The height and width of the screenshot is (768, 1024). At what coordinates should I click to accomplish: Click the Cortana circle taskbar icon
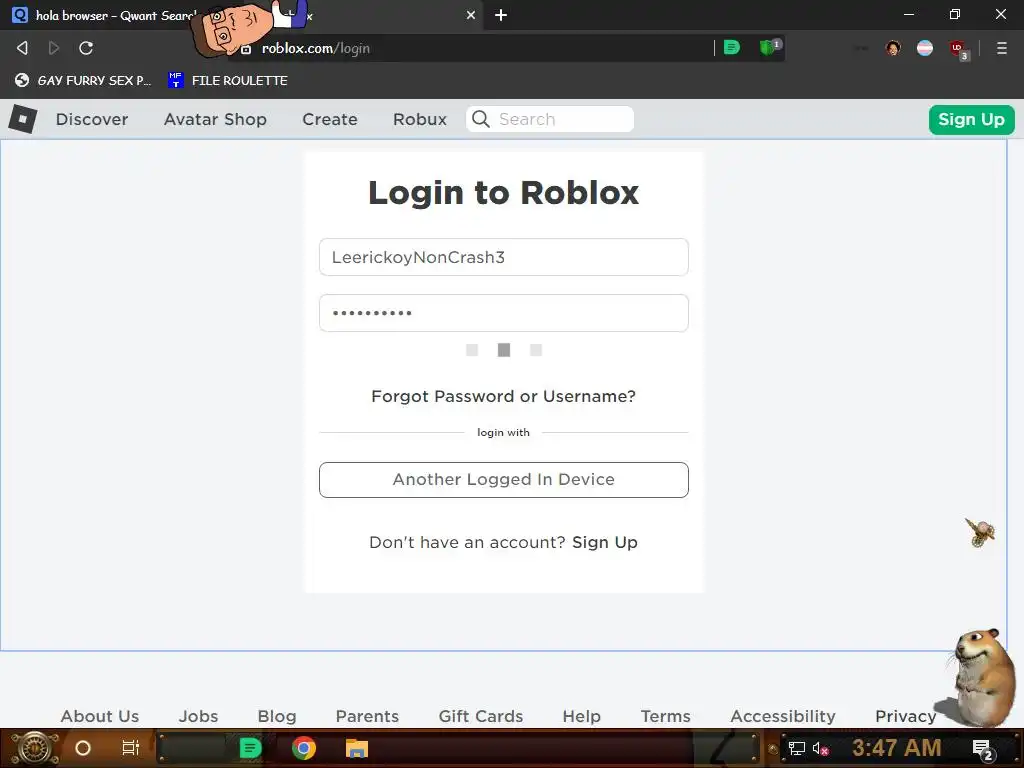point(83,748)
